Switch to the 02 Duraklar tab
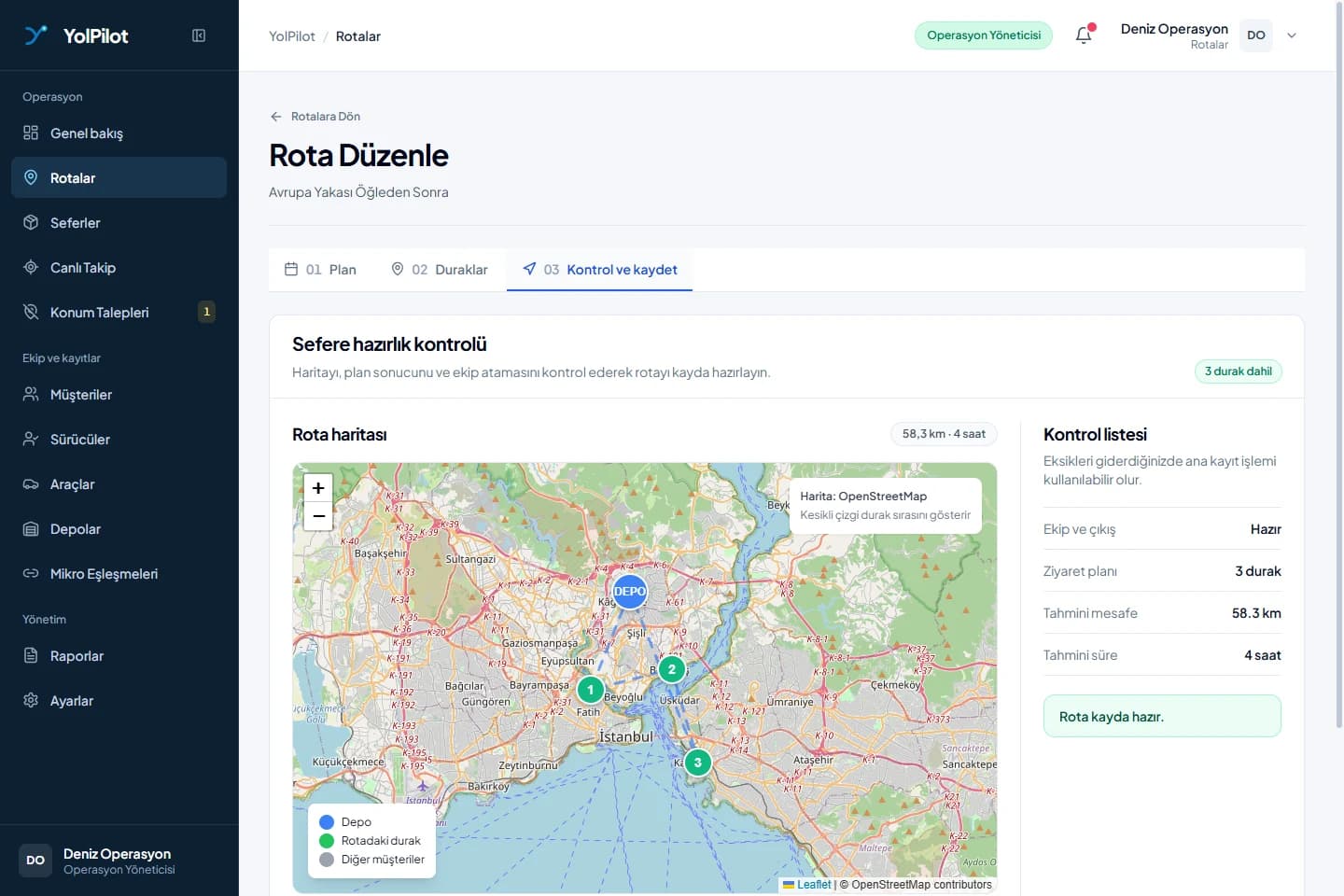 pyautogui.click(x=439, y=270)
